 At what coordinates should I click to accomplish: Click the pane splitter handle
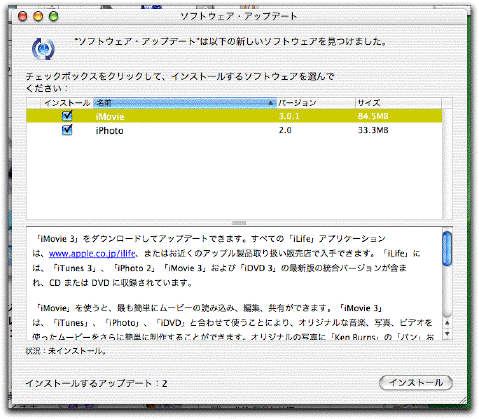239,223
